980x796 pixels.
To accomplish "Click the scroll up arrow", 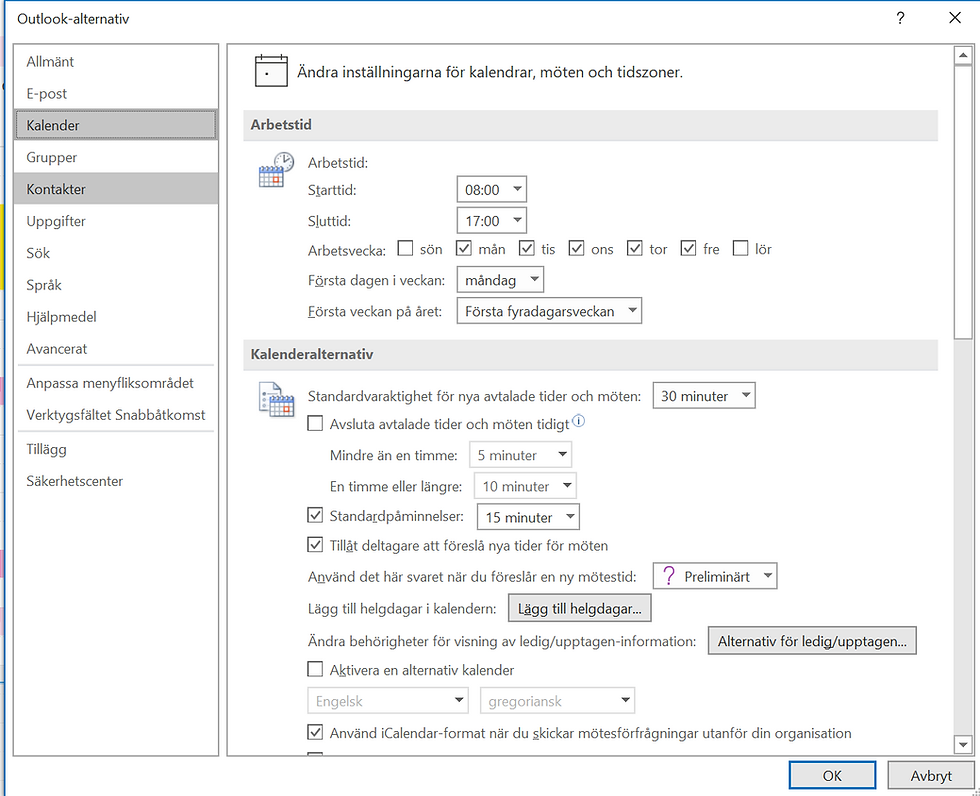I will point(962,56).
